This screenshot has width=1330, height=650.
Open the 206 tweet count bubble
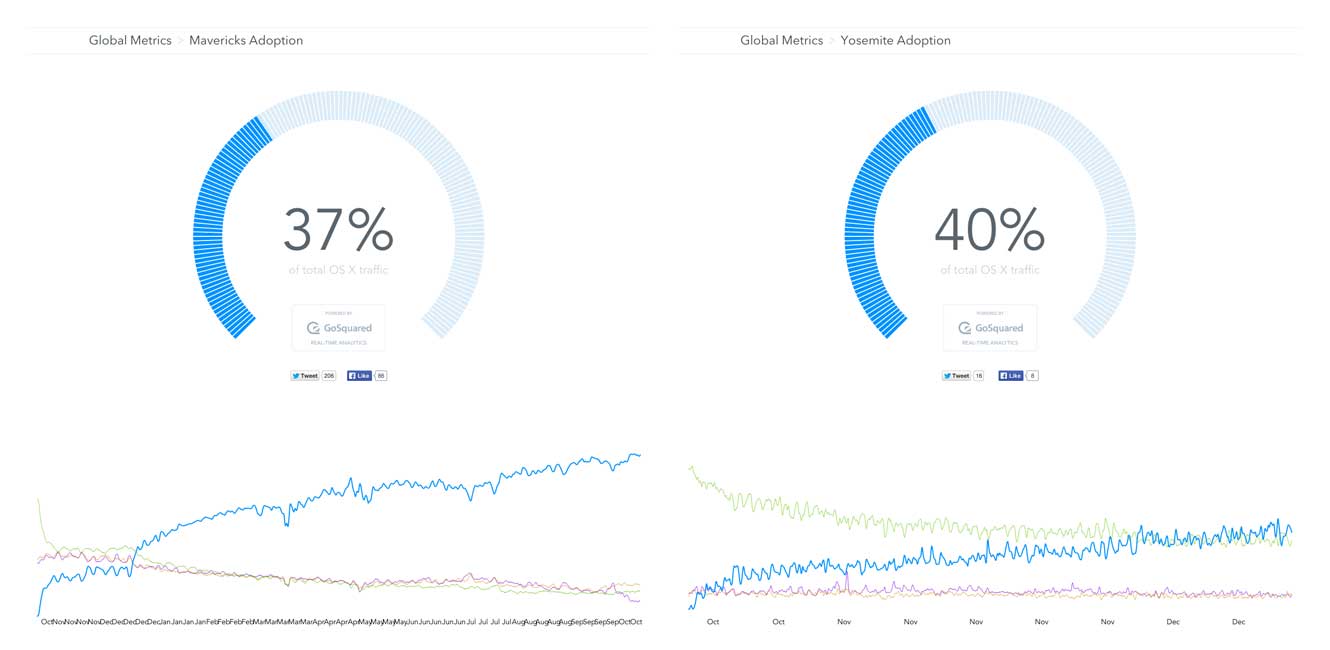click(329, 376)
